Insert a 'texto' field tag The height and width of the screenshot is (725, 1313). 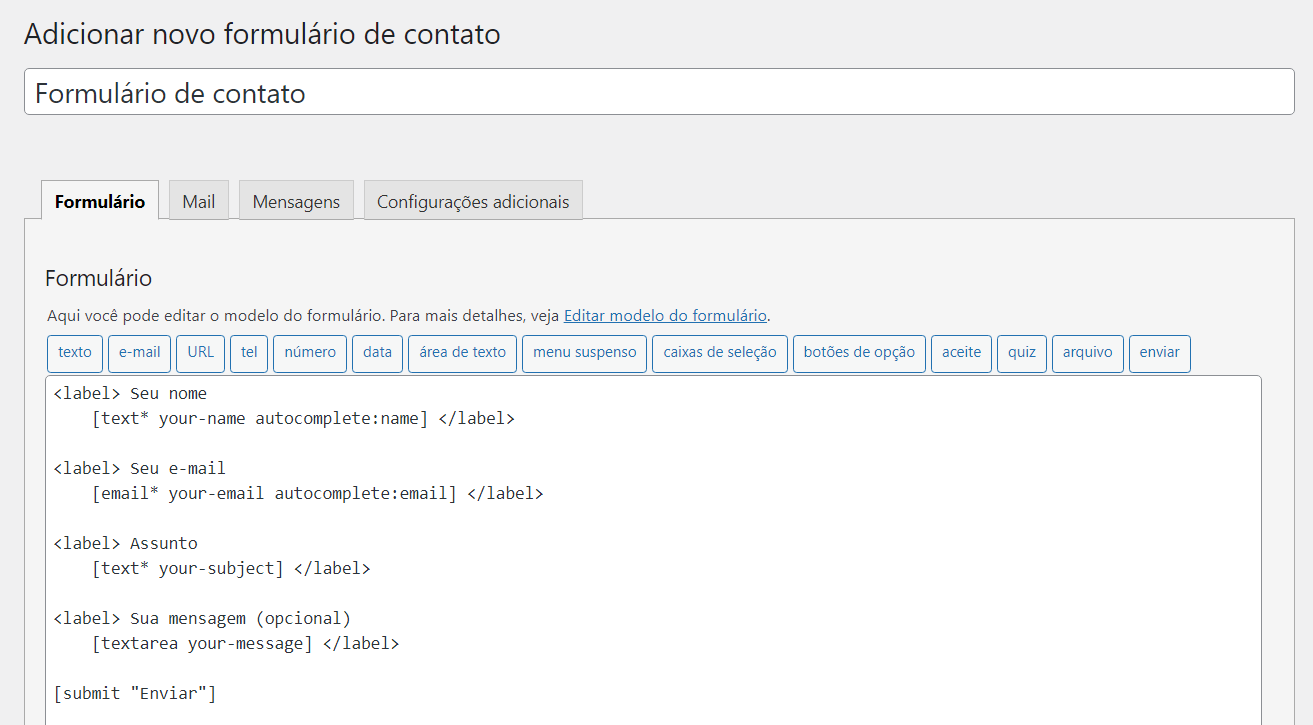75,353
